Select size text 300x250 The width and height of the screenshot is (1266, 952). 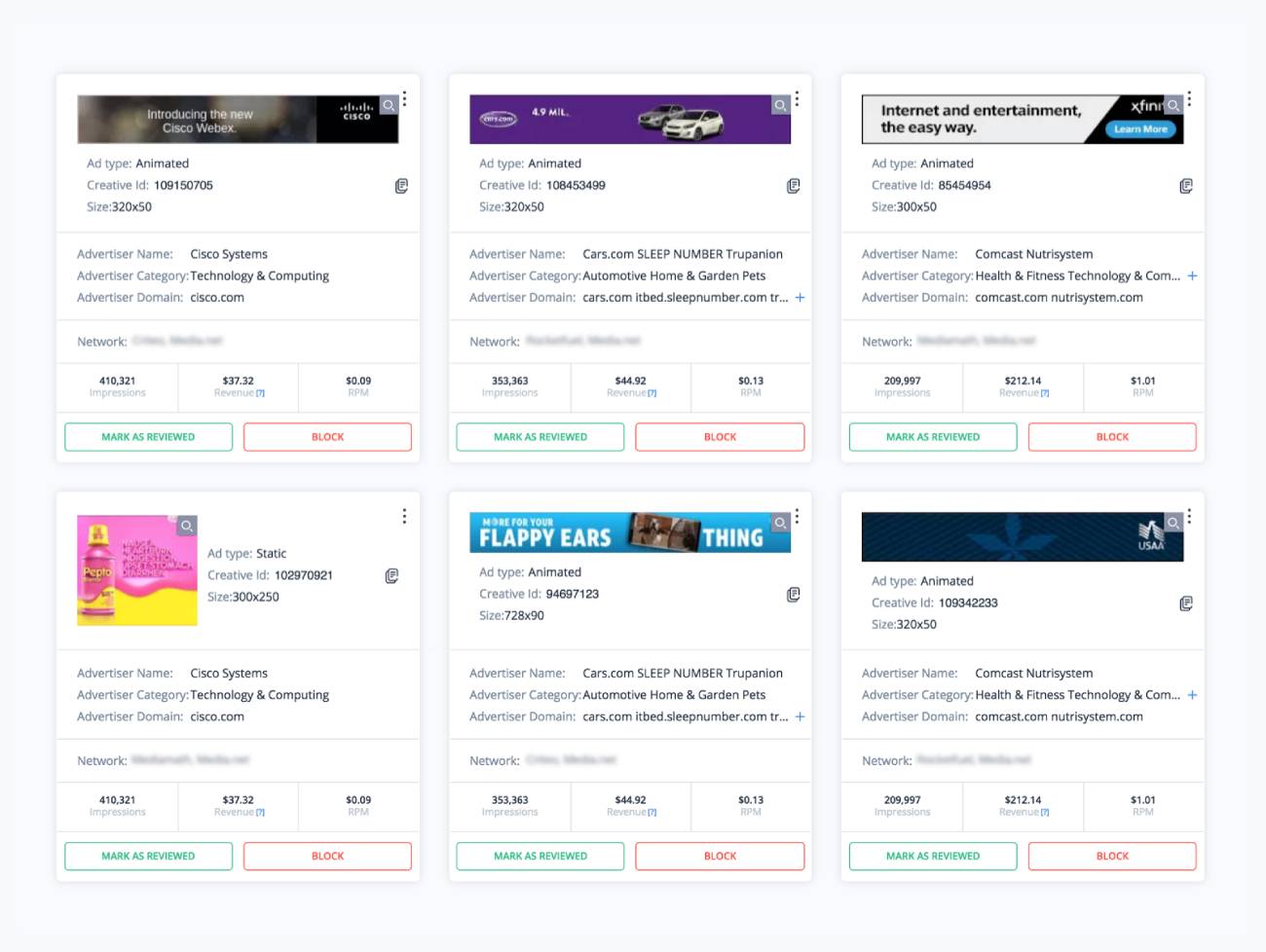click(x=255, y=597)
